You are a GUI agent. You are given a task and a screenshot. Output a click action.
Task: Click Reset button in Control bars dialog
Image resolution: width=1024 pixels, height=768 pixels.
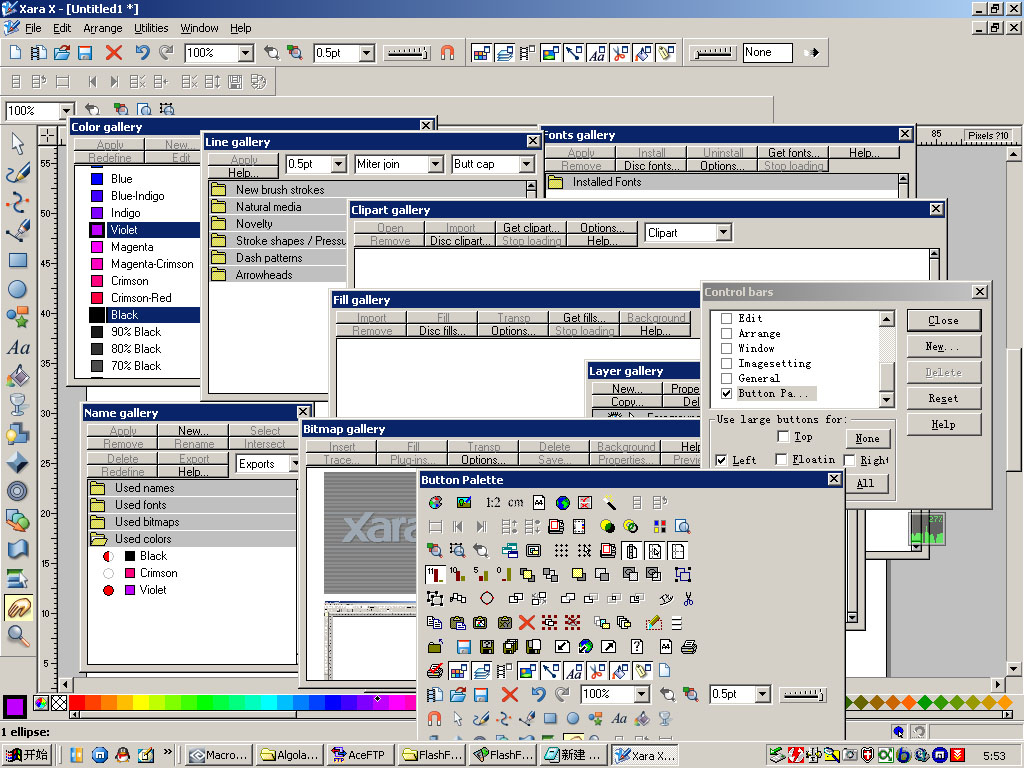[944, 398]
